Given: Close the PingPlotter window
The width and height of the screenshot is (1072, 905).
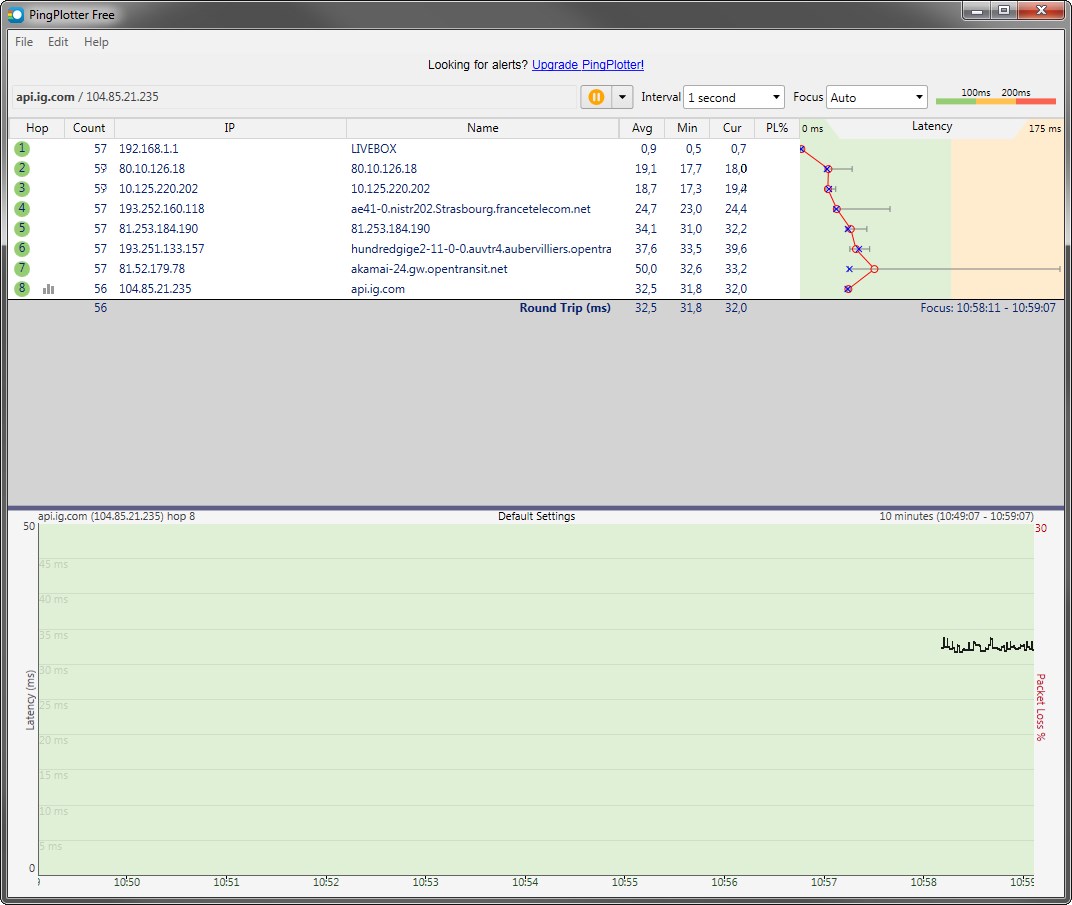Looking at the screenshot, I should tap(1041, 10).
